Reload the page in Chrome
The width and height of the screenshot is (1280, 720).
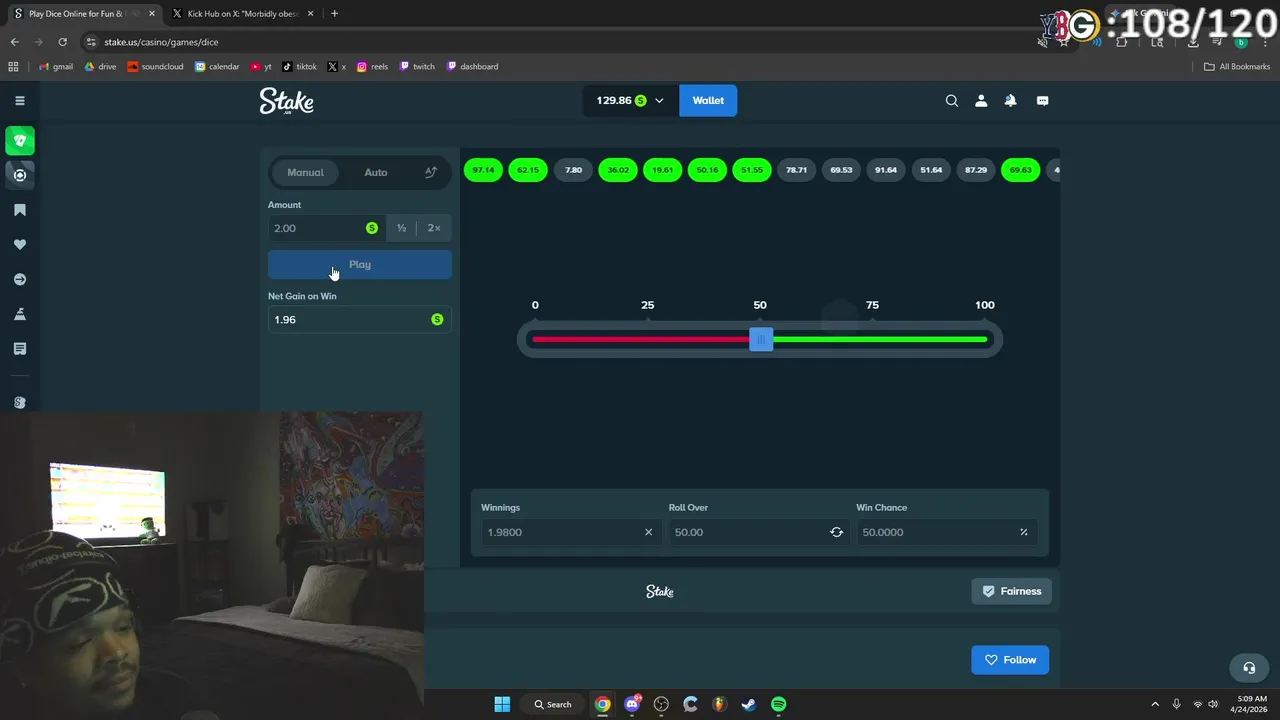click(x=62, y=42)
